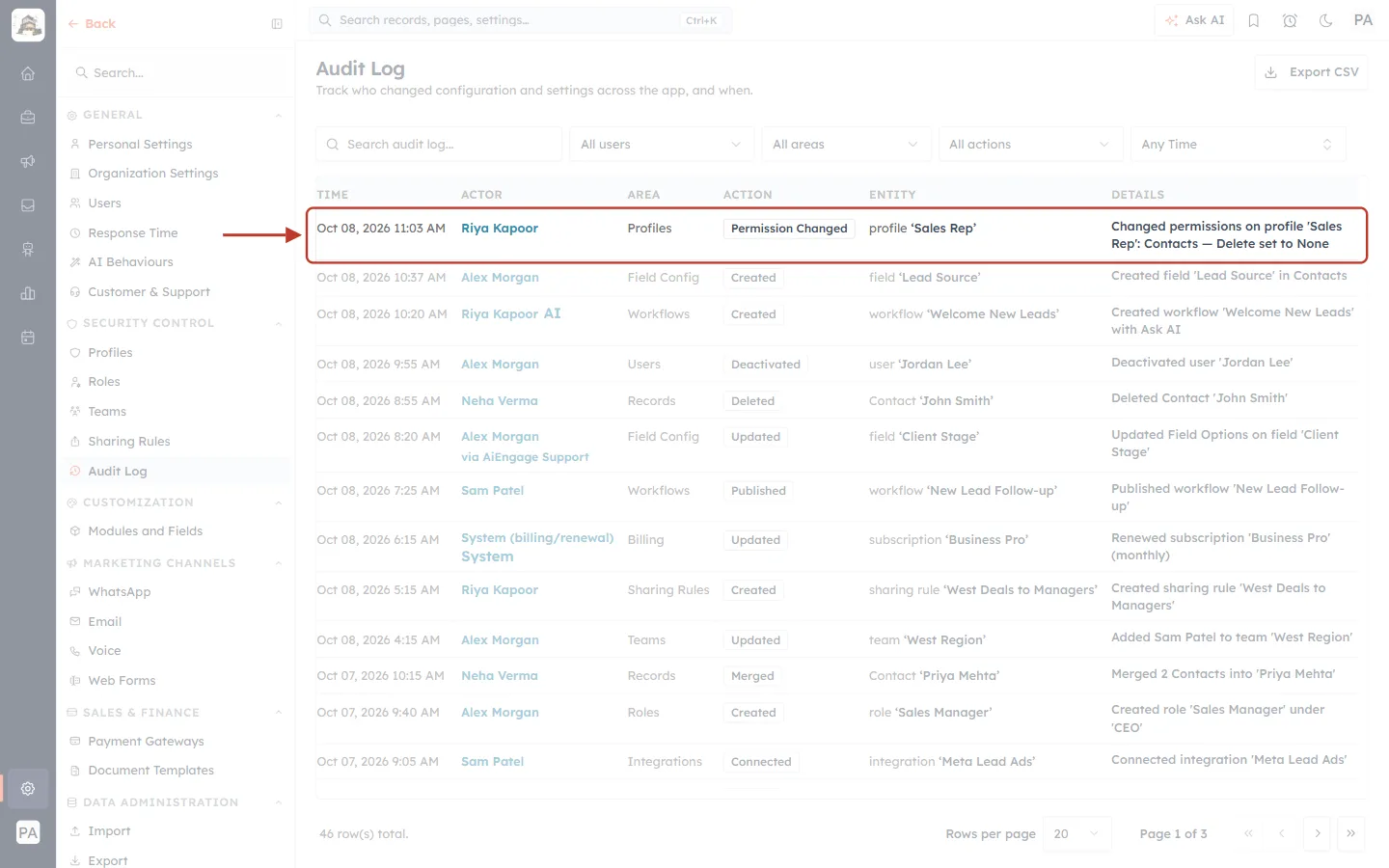
Task: Toggle the sidebar panel collapse icon
Action: [x=277, y=24]
